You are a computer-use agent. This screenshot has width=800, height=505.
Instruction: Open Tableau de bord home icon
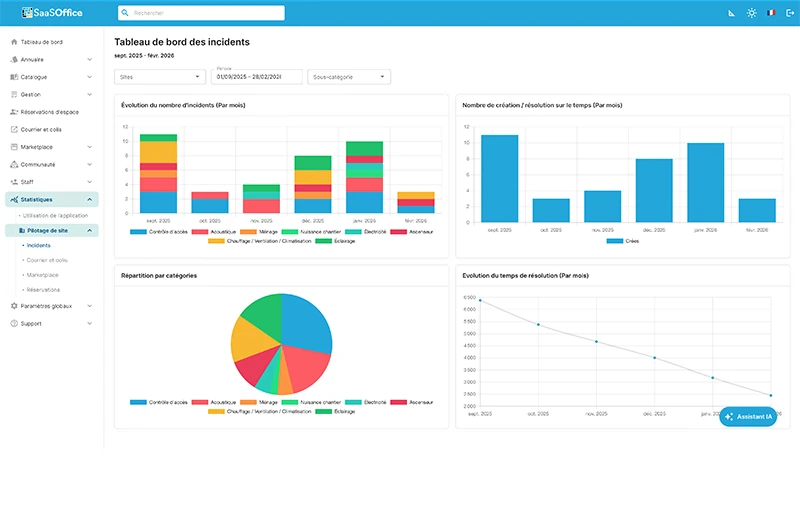pyautogui.click(x=14, y=42)
